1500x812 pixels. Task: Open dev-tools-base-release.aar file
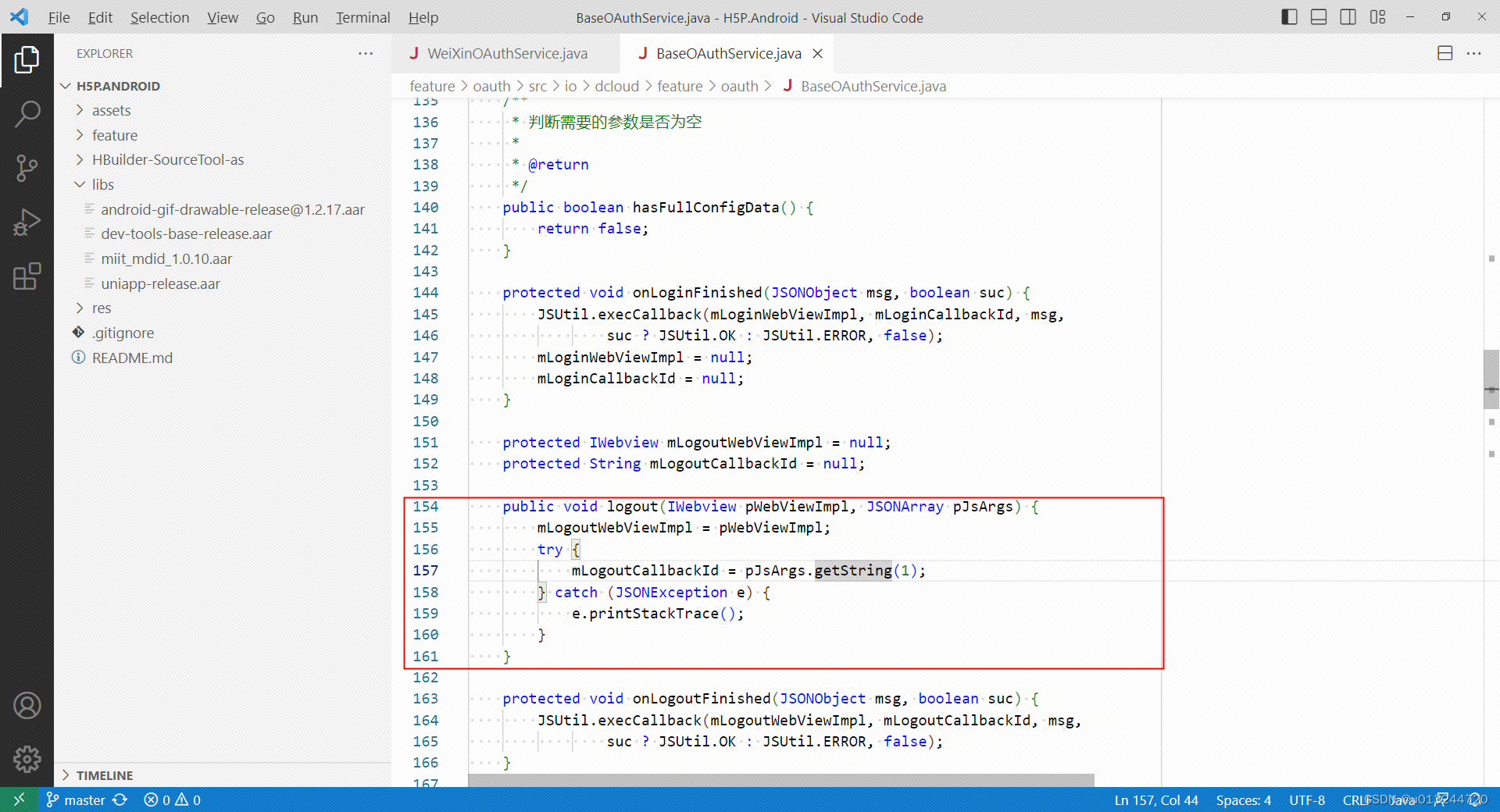pyautogui.click(x=186, y=233)
